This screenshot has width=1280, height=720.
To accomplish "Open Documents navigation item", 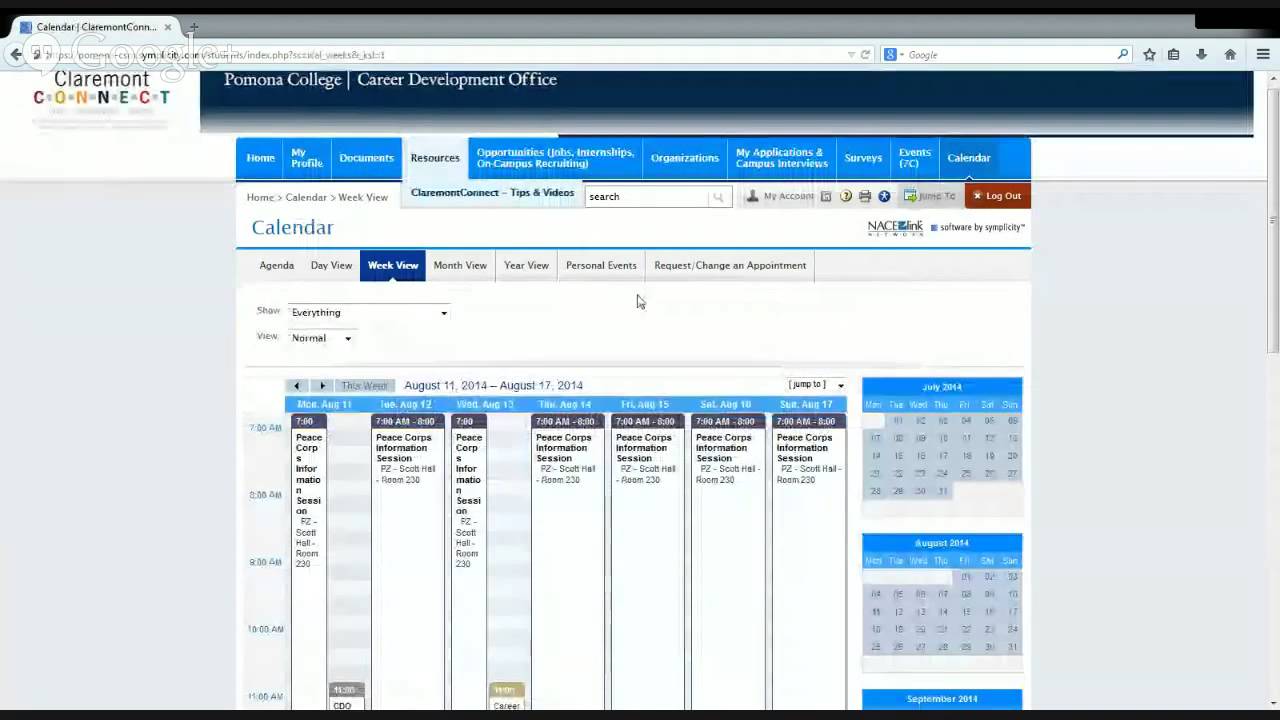I will (x=366, y=158).
